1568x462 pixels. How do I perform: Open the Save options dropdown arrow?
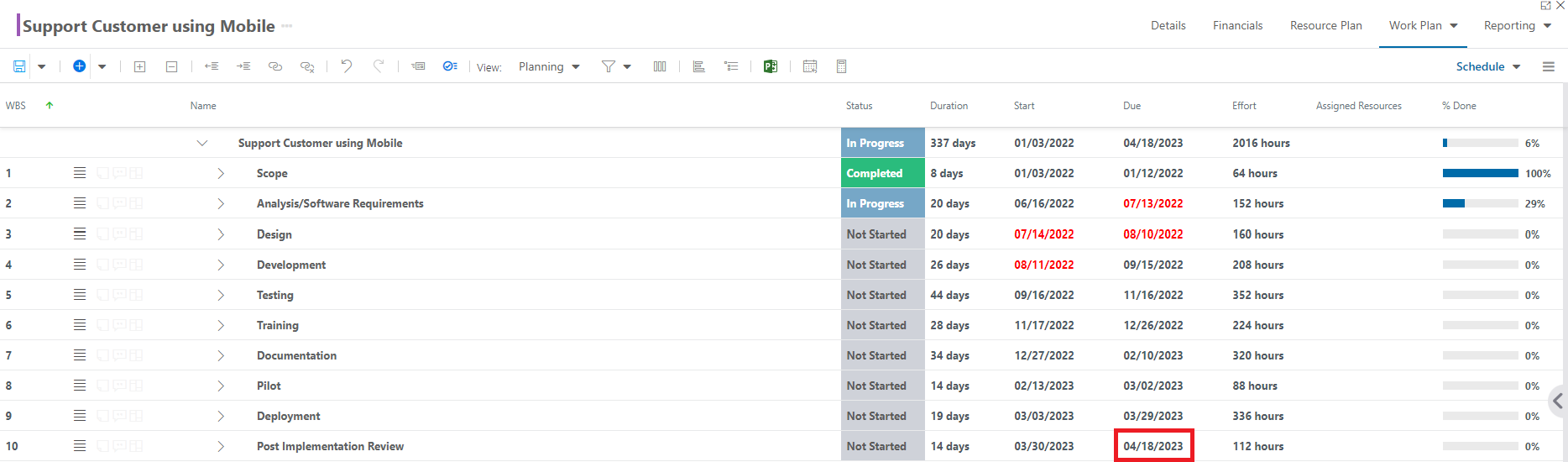(x=41, y=66)
